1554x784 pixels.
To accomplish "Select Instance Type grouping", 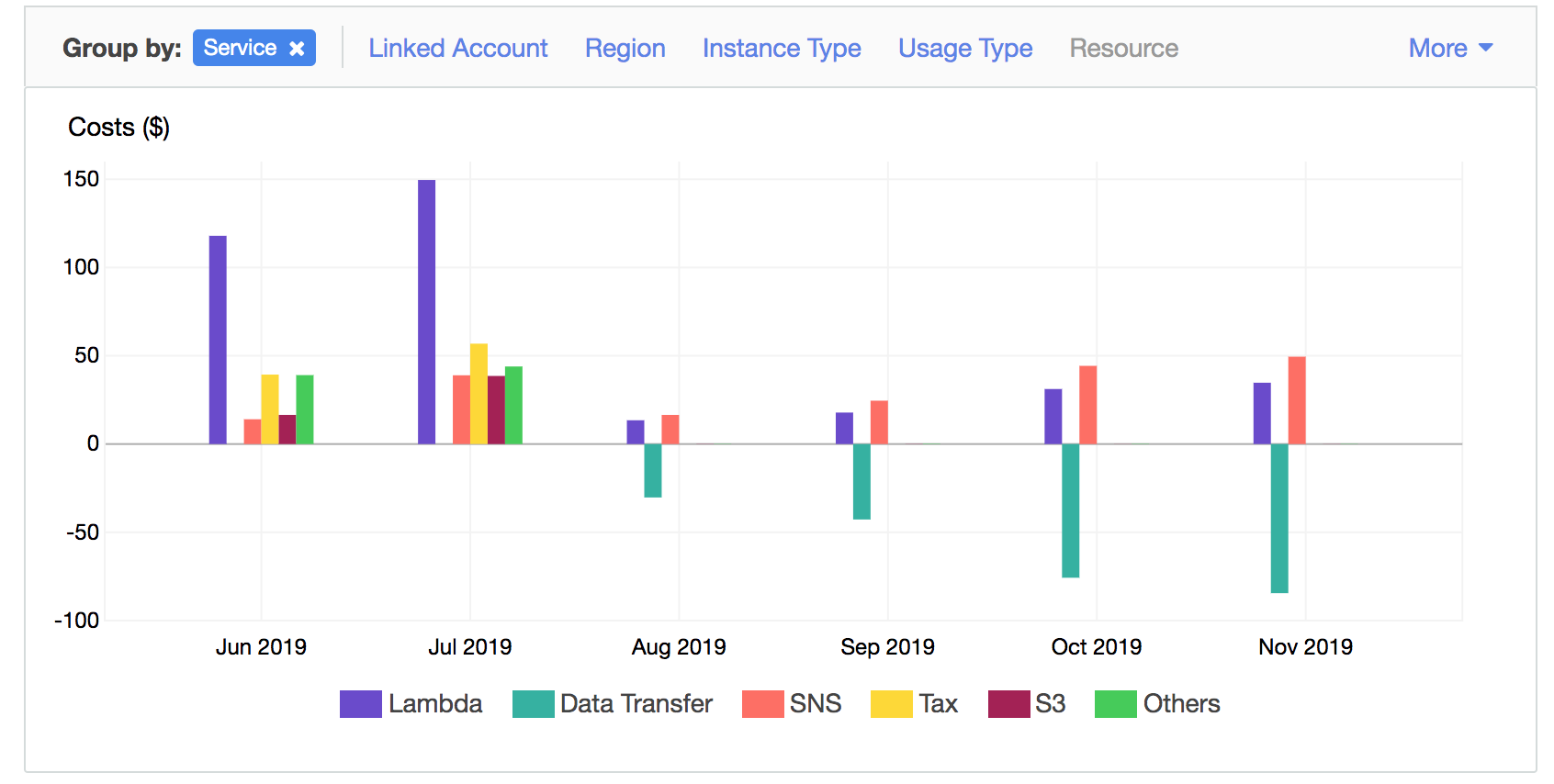I will (781, 49).
